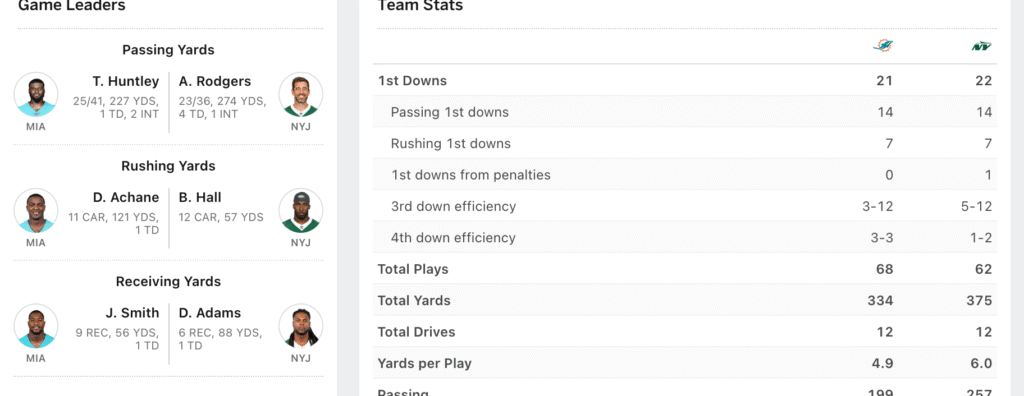Click the A. Rodgers name link
This screenshot has height=396, width=1024.
click(x=215, y=82)
